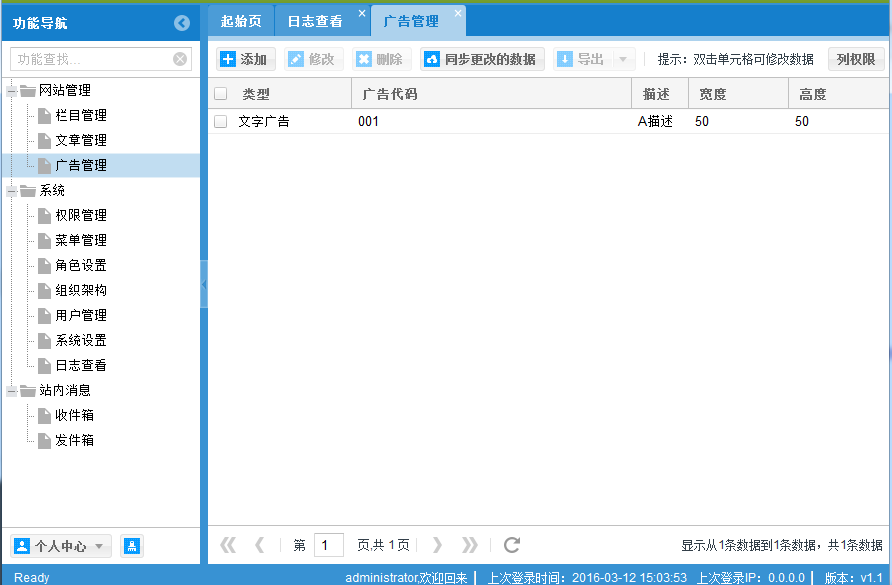
Task: Click the middle splitter handle between panels
Action: [204, 285]
